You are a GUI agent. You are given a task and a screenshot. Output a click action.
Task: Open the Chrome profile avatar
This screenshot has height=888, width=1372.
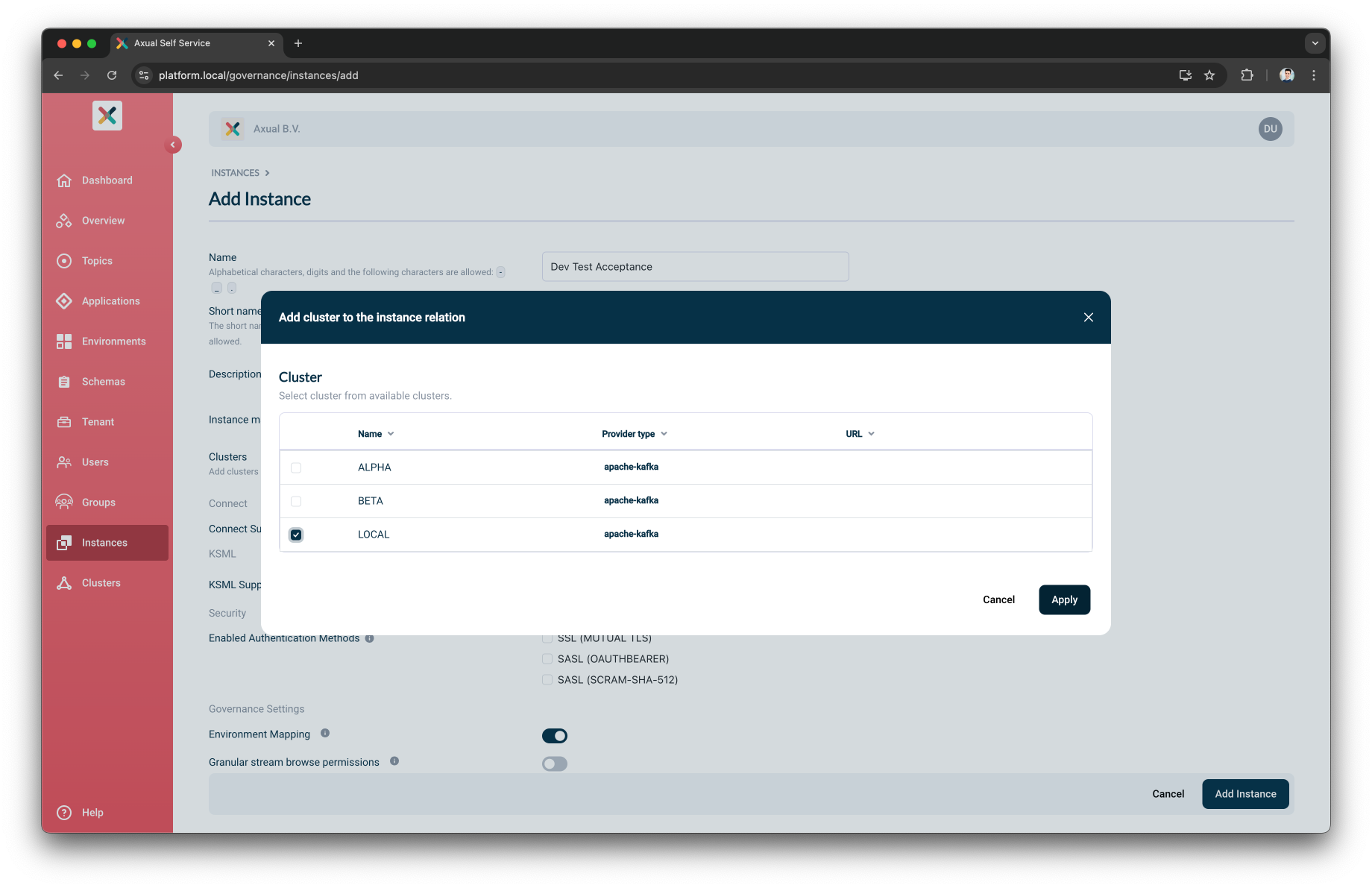(1287, 75)
